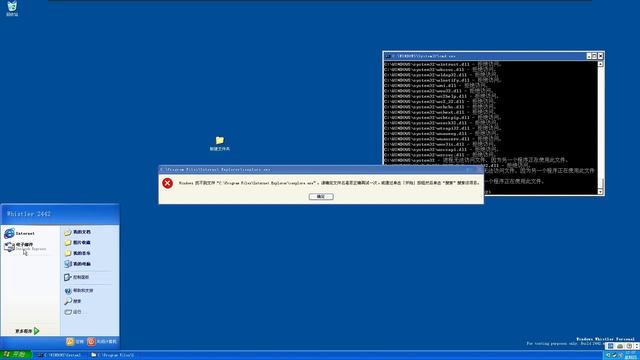
Task: Click cmd window system menu icon
Action: click(388, 56)
